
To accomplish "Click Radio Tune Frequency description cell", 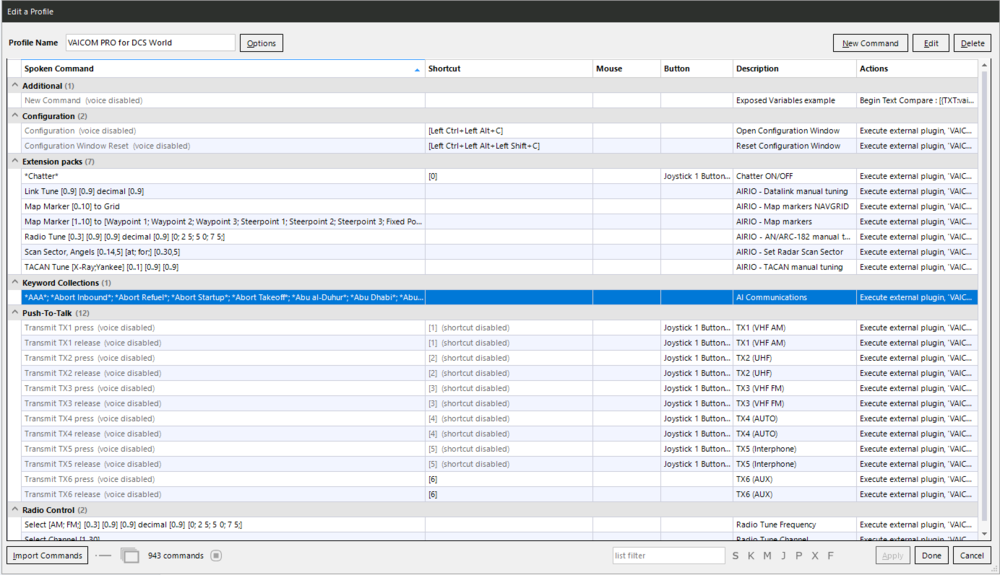I will coord(795,525).
